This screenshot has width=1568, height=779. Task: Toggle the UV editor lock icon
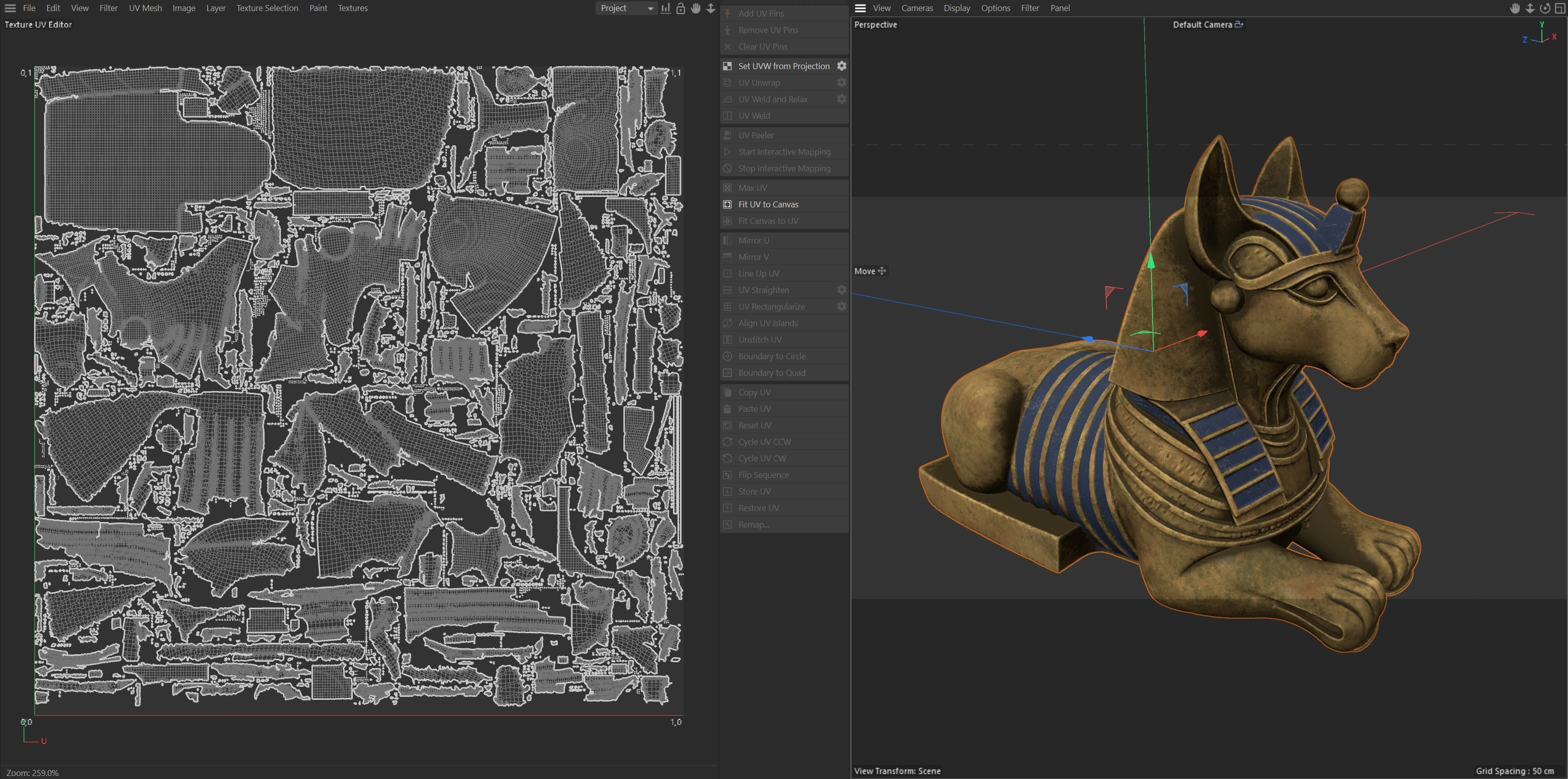pos(681,8)
